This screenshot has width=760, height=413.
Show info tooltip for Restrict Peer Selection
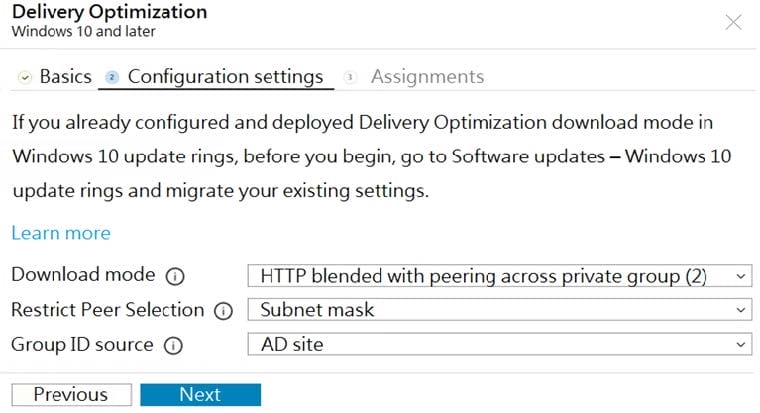pos(223,311)
